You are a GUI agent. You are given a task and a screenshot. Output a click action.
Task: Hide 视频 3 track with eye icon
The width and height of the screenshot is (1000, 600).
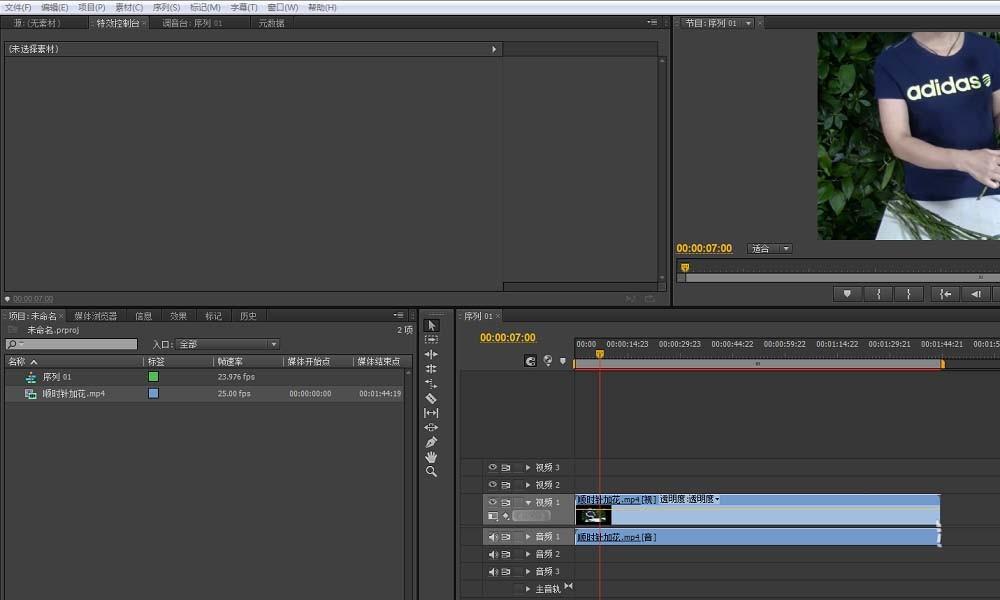(x=492, y=467)
